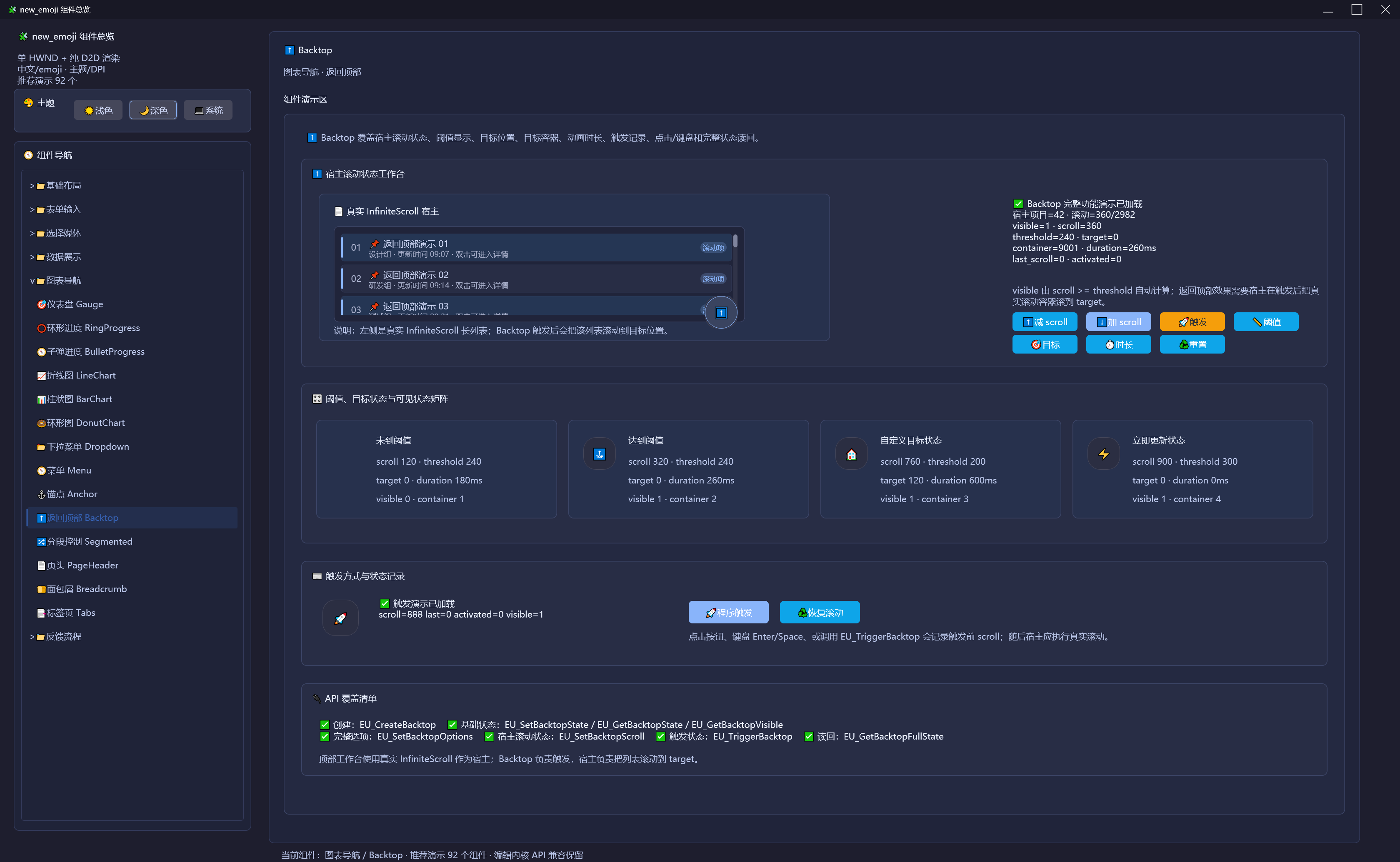Click the orange 触发 button
Image resolution: width=1400 pixels, height=862 pixels.
[1192, 322]
